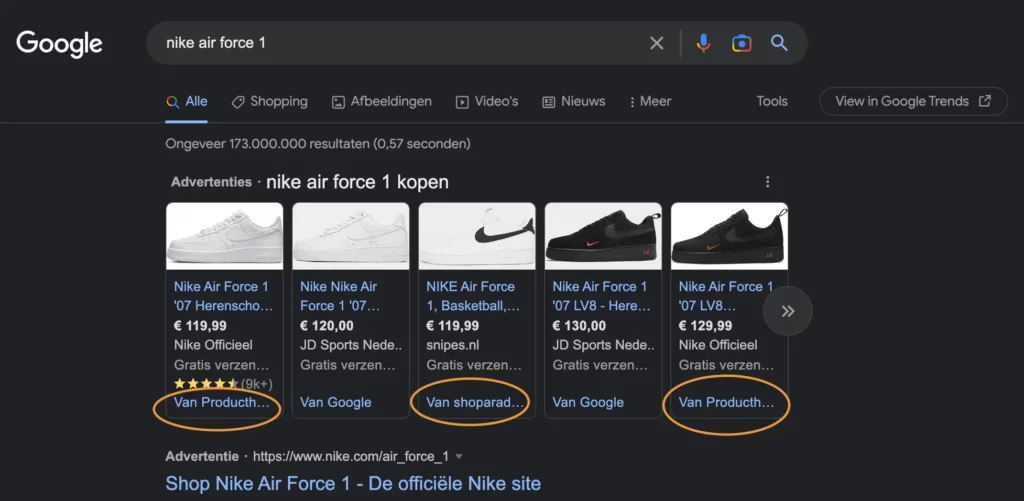Click the snipes.nl seller name
Screen dimensions: 1024x501
pos(452,345)
